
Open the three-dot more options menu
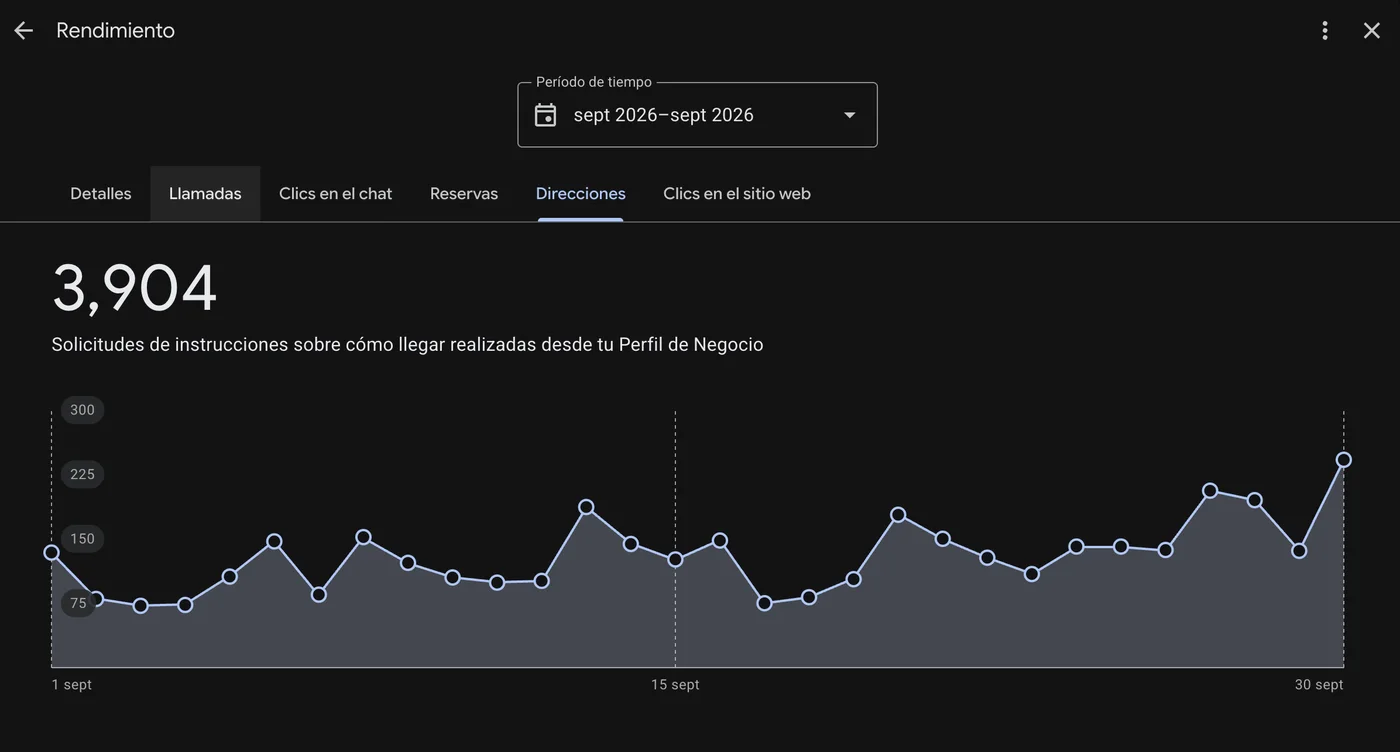[x=1325, y=31]
